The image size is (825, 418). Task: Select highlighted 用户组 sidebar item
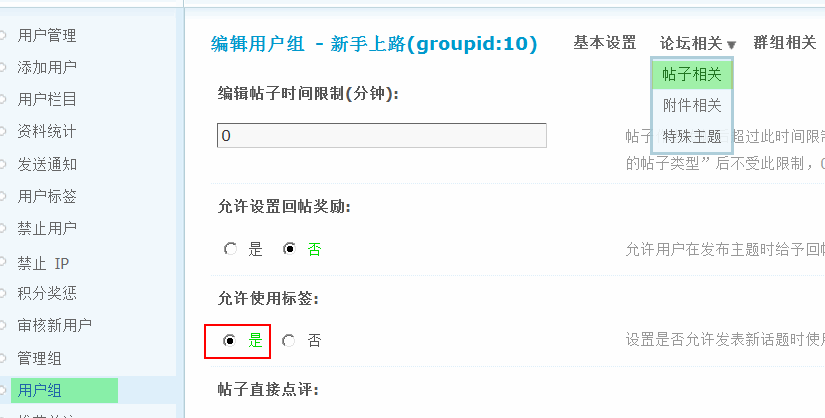click(x=40, y=390)
